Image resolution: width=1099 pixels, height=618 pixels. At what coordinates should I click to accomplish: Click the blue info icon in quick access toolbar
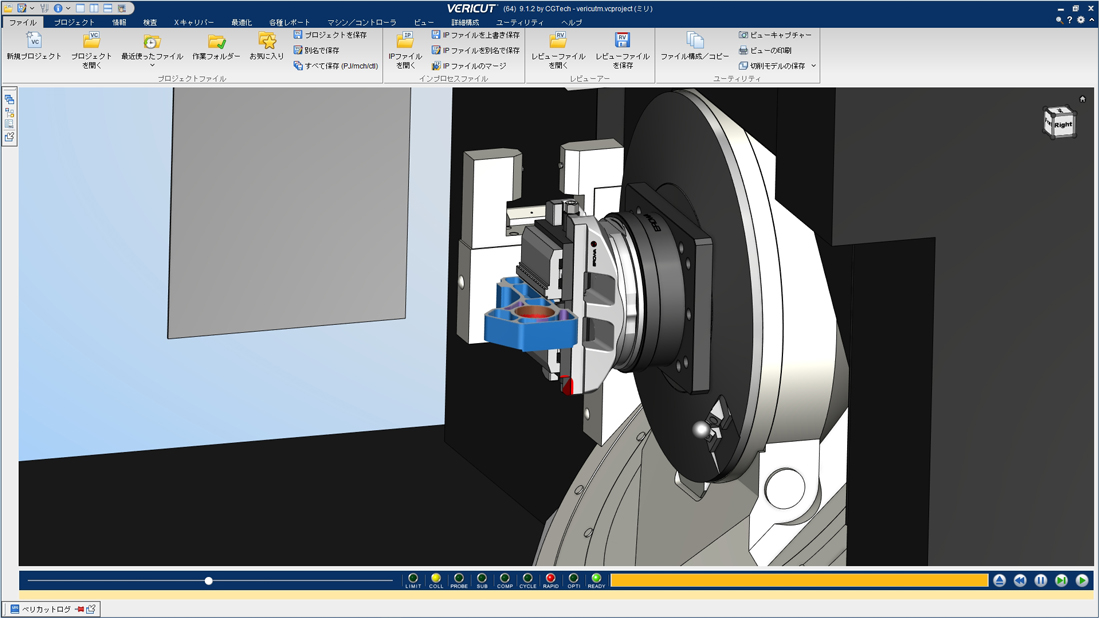point(58,8)
